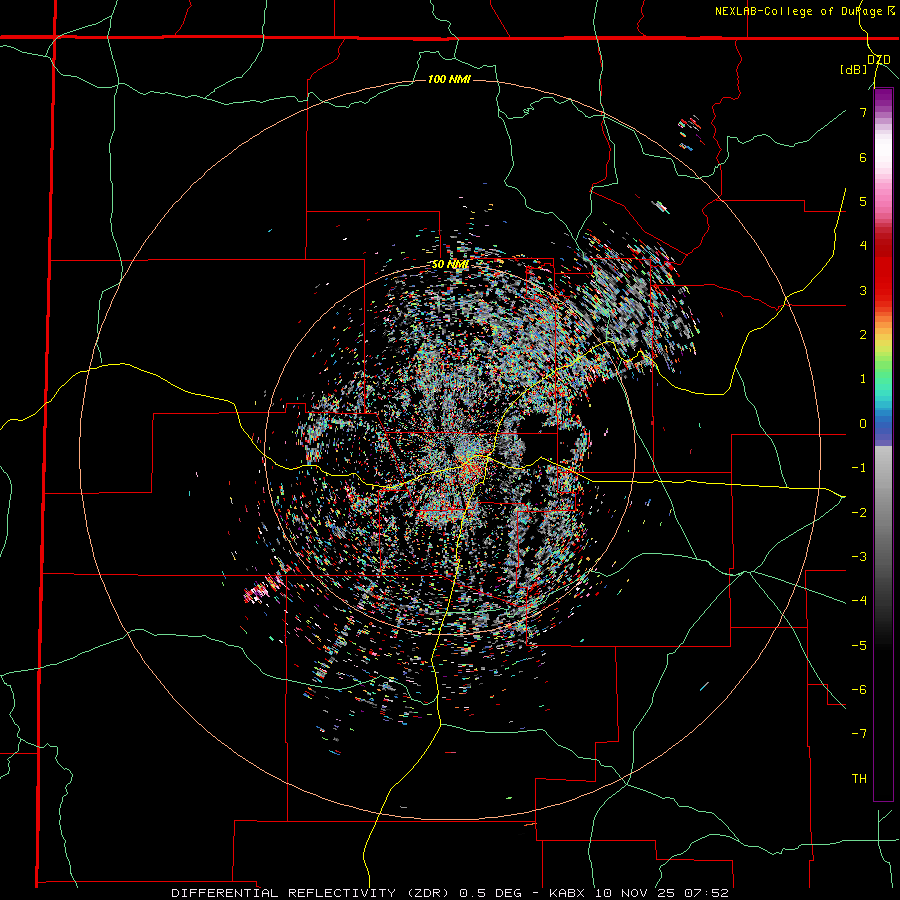
Task: Click the -4 value on color scale
Action: (x=859, y=600)
